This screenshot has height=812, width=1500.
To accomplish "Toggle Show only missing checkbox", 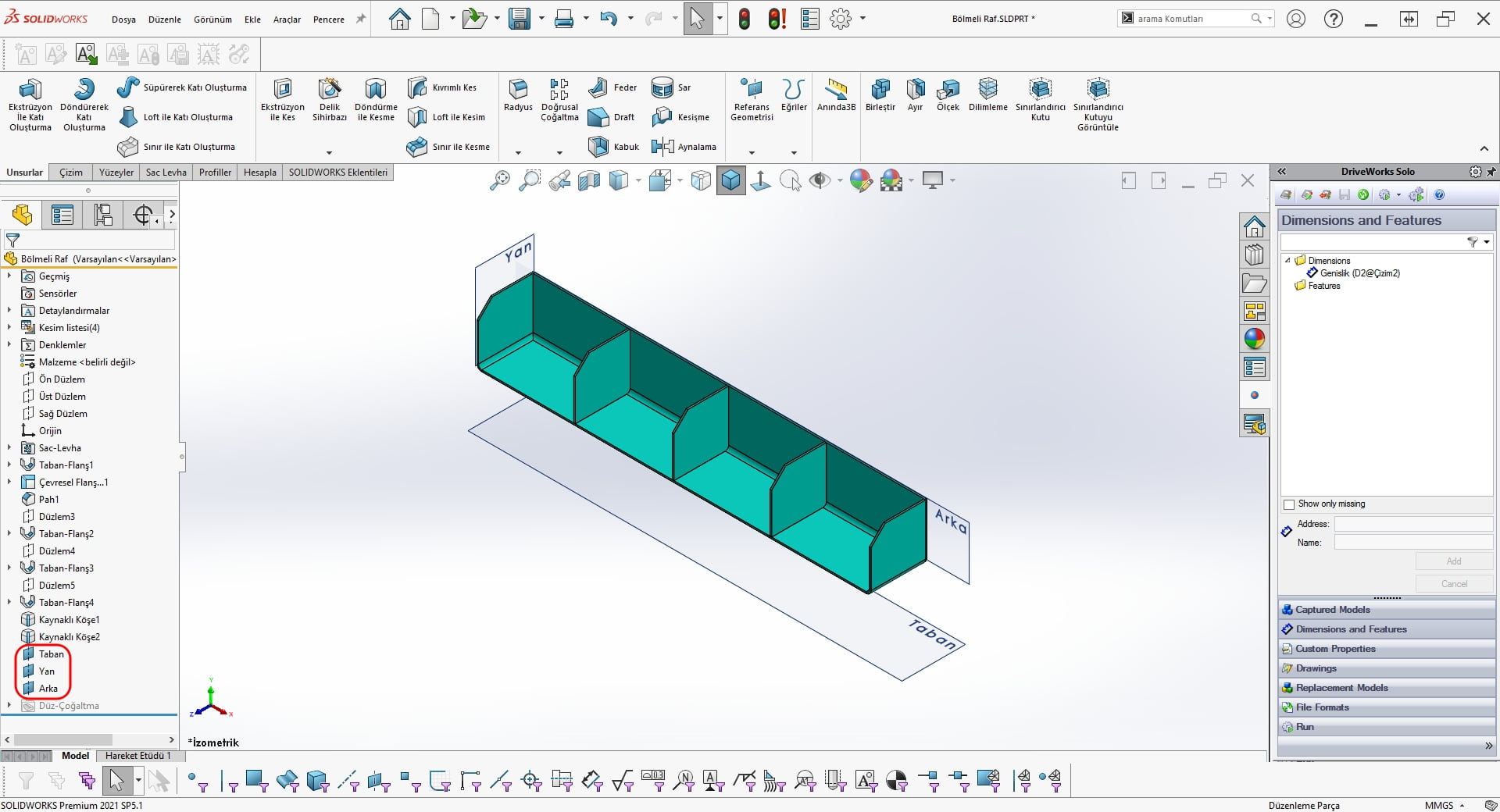I will coord(1289,504).
